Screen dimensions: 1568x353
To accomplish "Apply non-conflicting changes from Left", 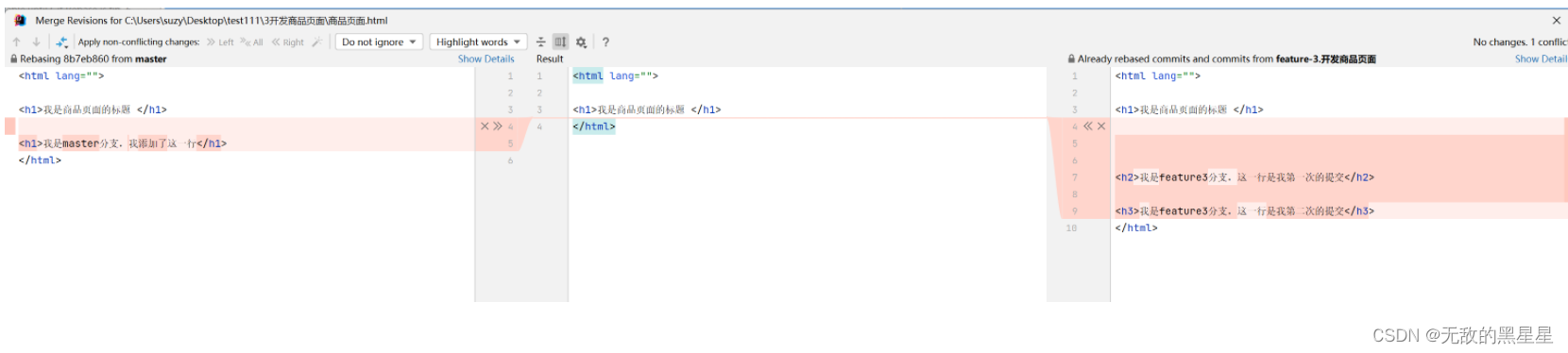I will [220, 42].
